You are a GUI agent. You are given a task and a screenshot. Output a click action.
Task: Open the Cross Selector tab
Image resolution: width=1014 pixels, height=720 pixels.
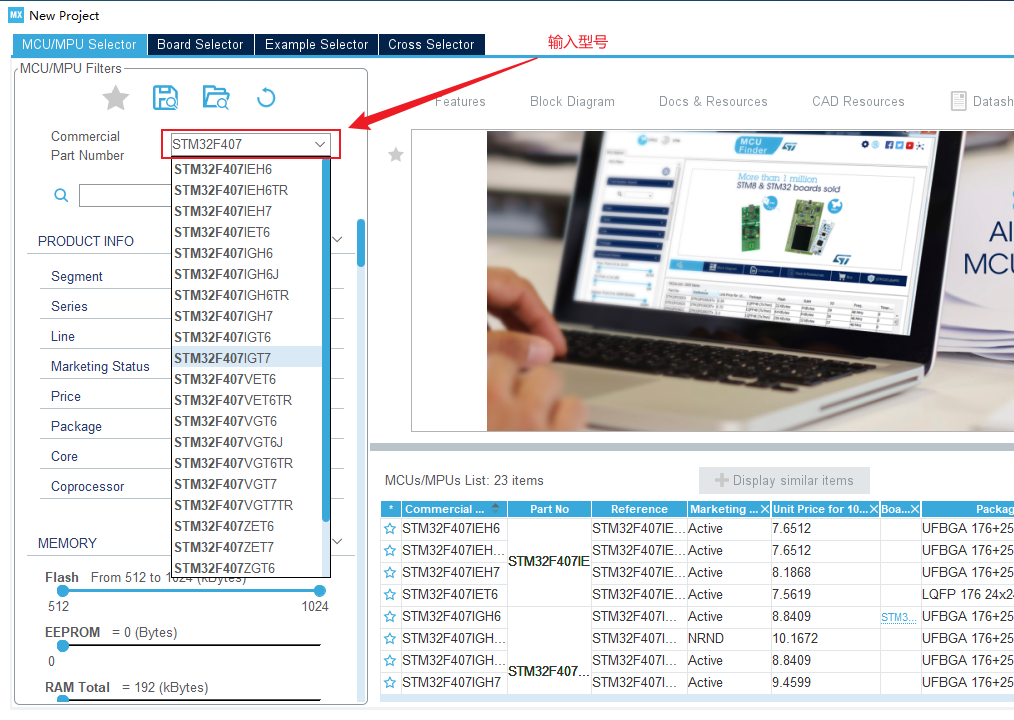[431, 45]
